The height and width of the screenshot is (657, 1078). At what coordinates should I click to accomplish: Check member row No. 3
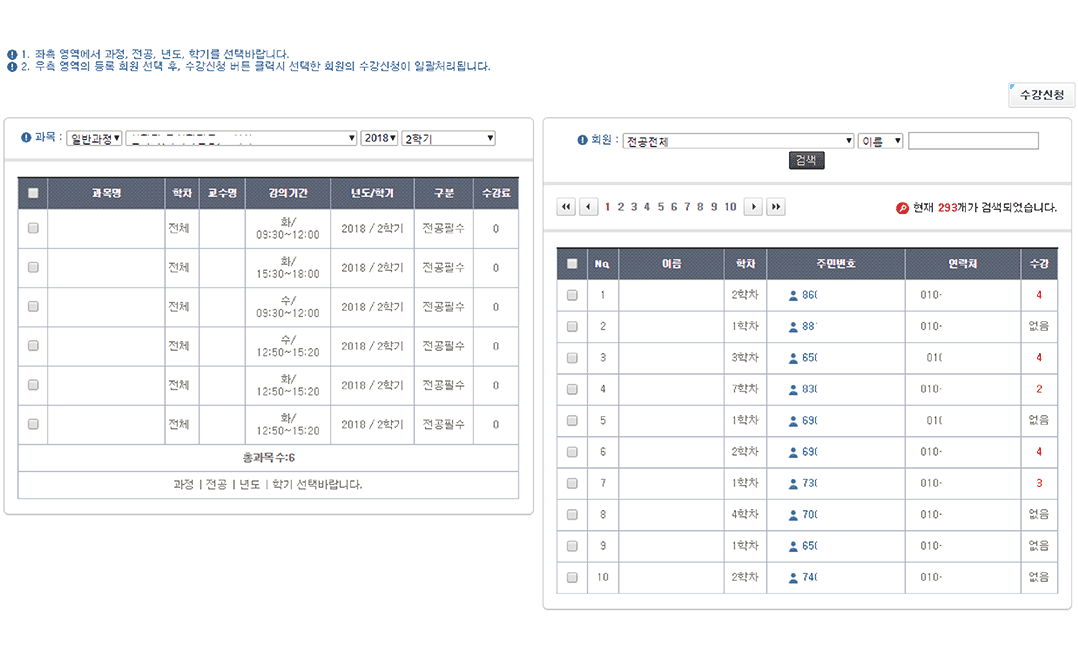[572, 358]
